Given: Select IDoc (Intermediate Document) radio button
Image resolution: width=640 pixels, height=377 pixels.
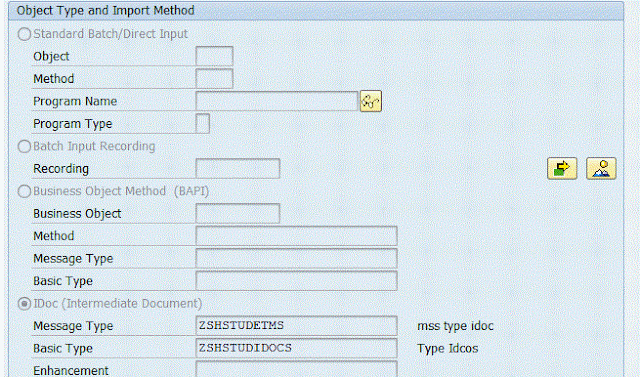Looking at the screenshot, I should pyautogui.click(x=24, y=304).
